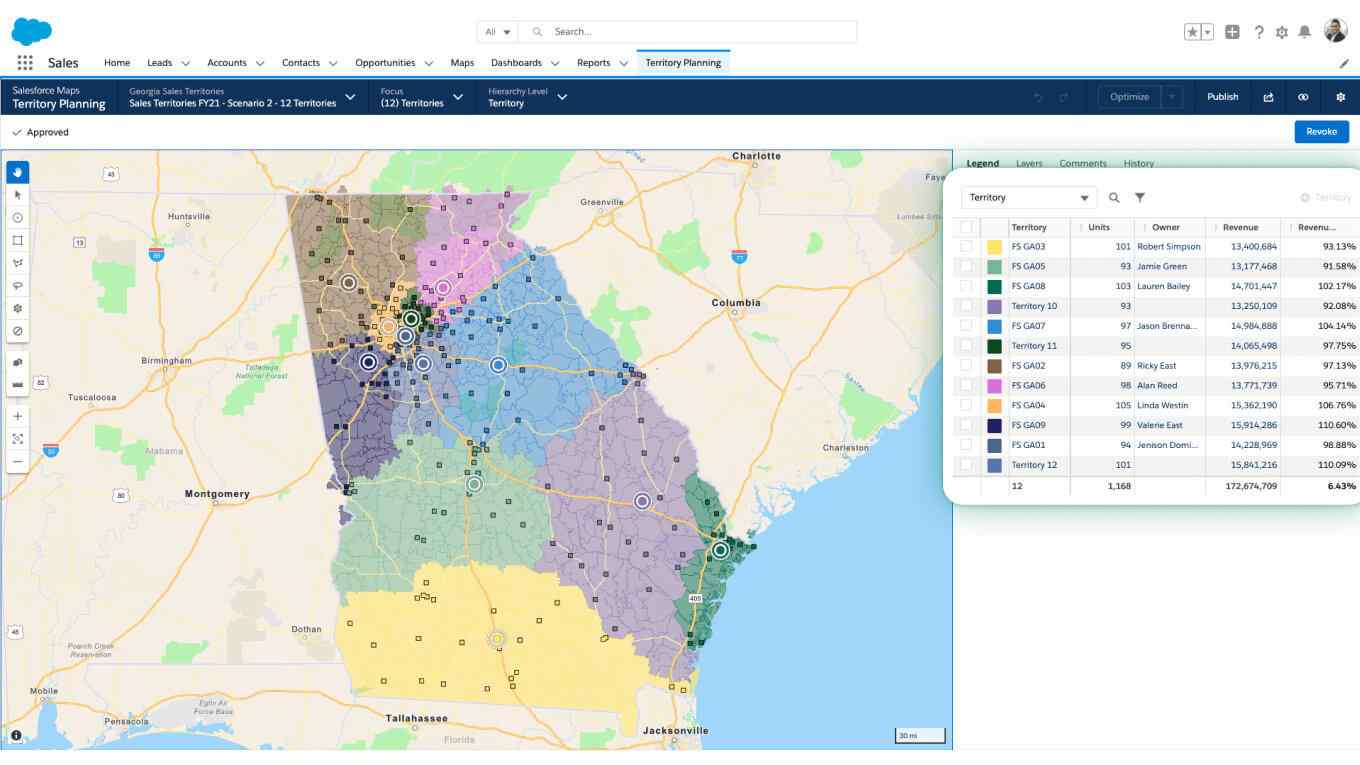This screenshot has height=765, width=1360.
Task: Sort by the Owner column header
Action: (1166, 227)
